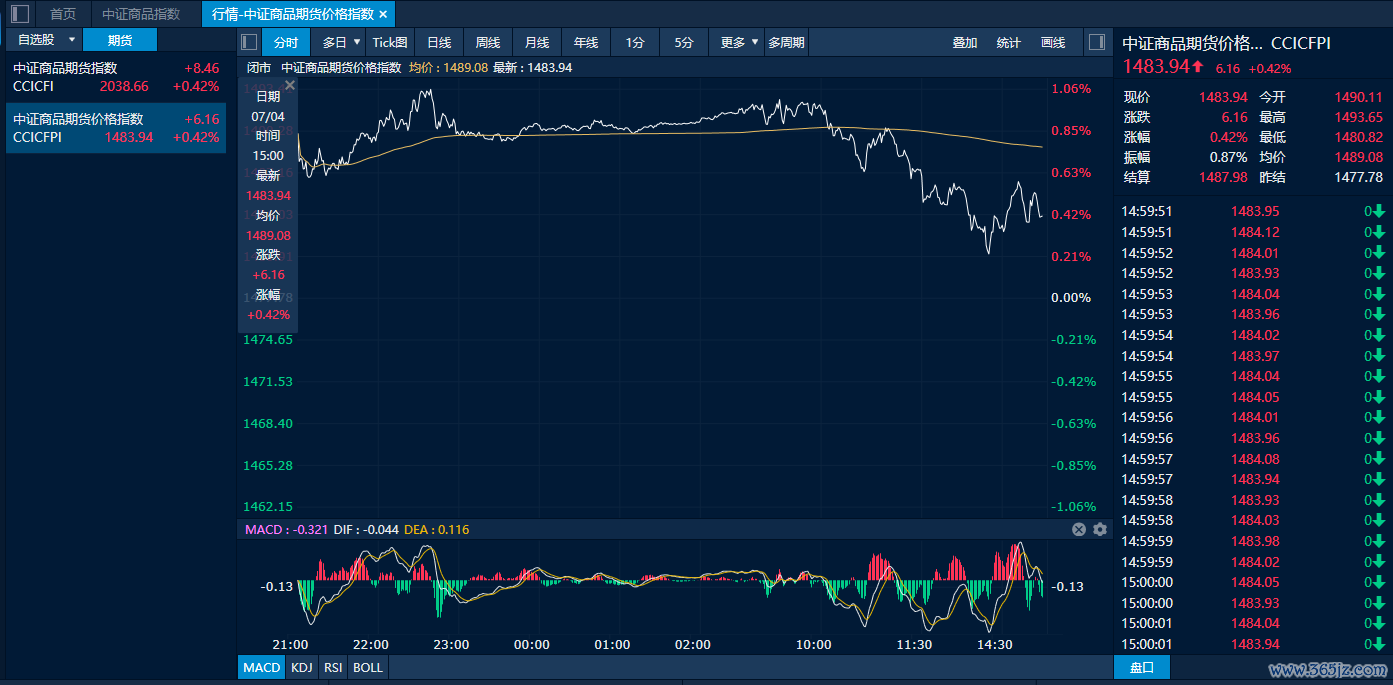
Task: Expand the 自选股 dropdown
Action: pyautogui.click(x=72, y=40)
